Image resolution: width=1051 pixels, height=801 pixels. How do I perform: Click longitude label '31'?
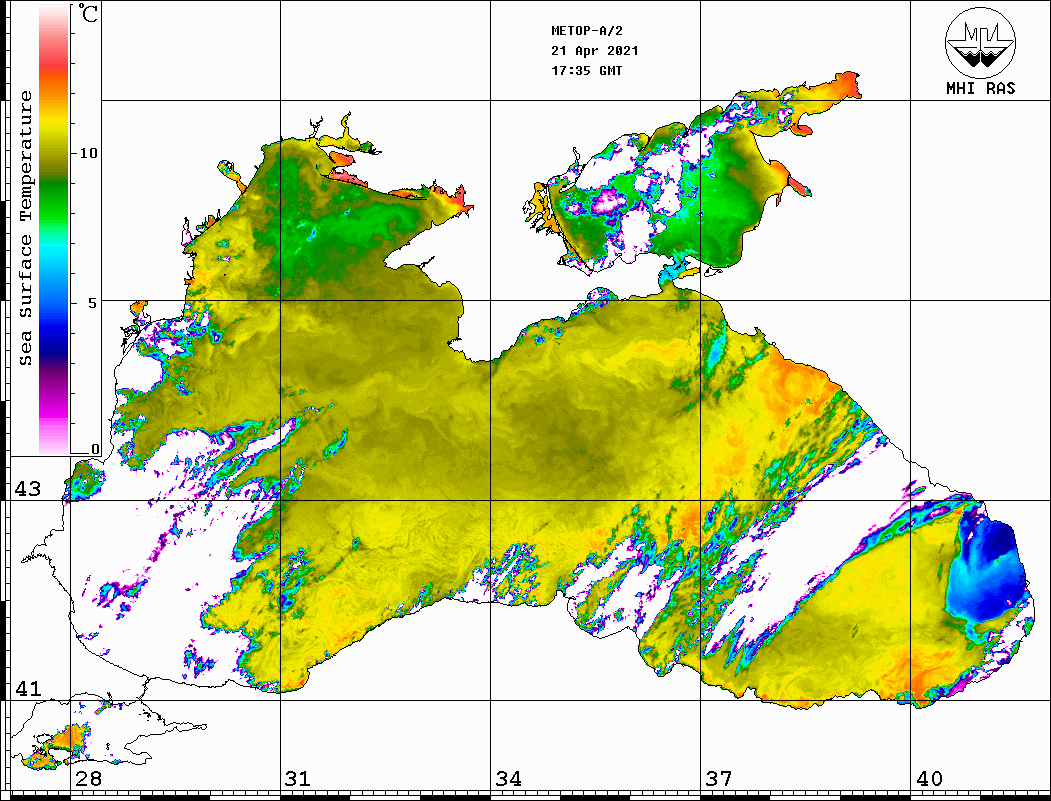298,779
